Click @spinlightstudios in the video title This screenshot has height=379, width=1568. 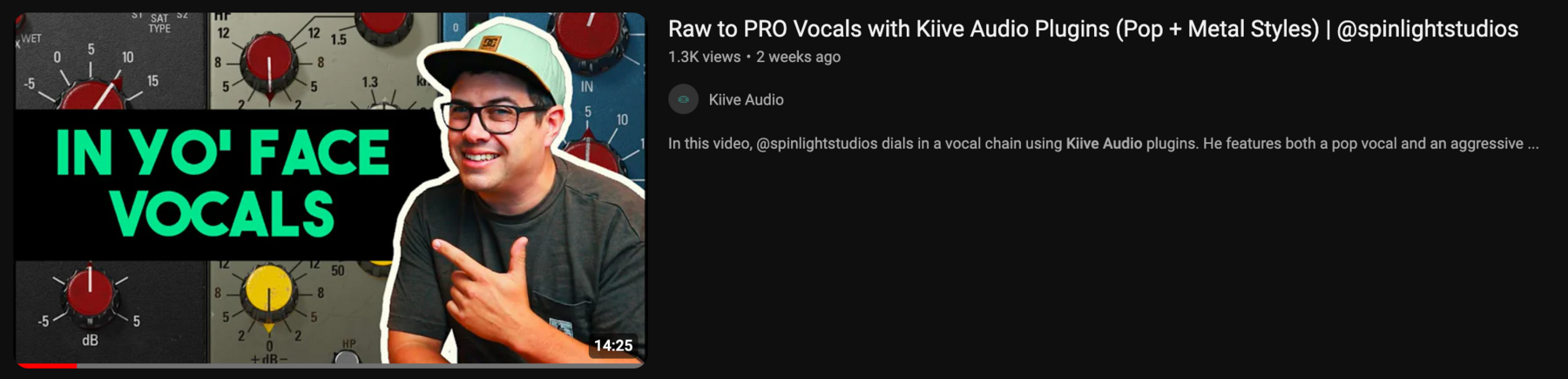click(x=1427, y=29)
